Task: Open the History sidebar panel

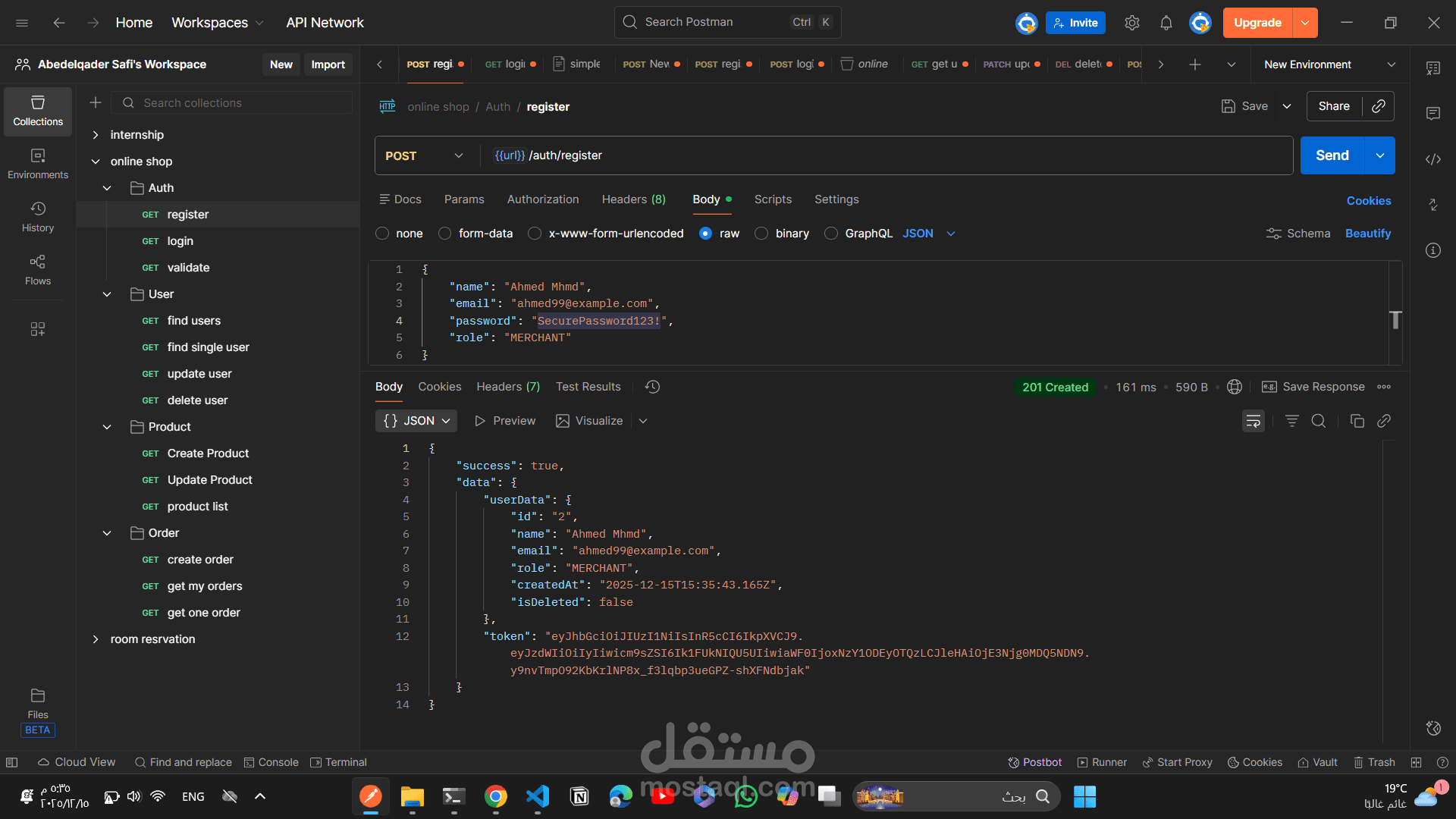Action: pyautogui.click(x=38, y=216)
